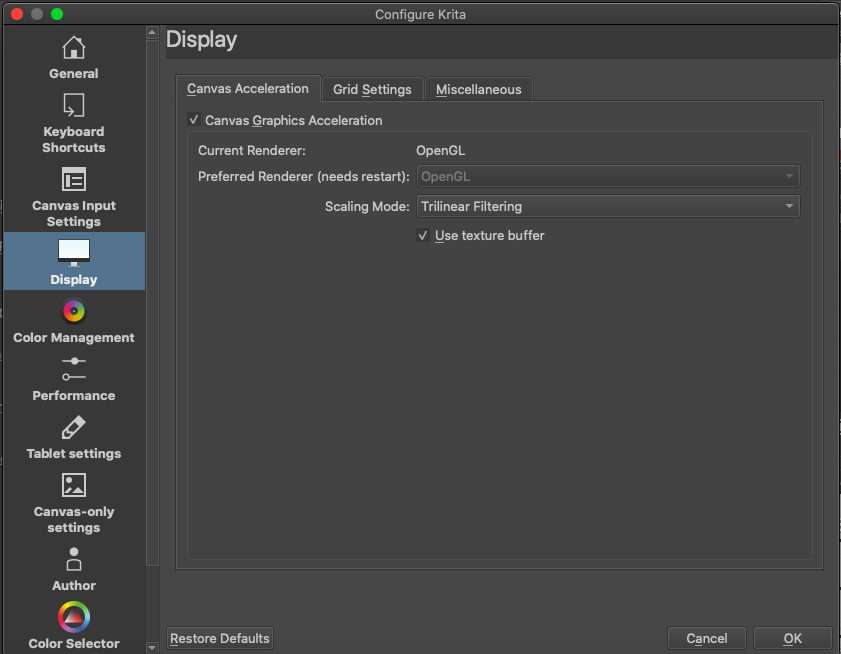Switch to the Grid Settings tab

[x=372, y=90]
